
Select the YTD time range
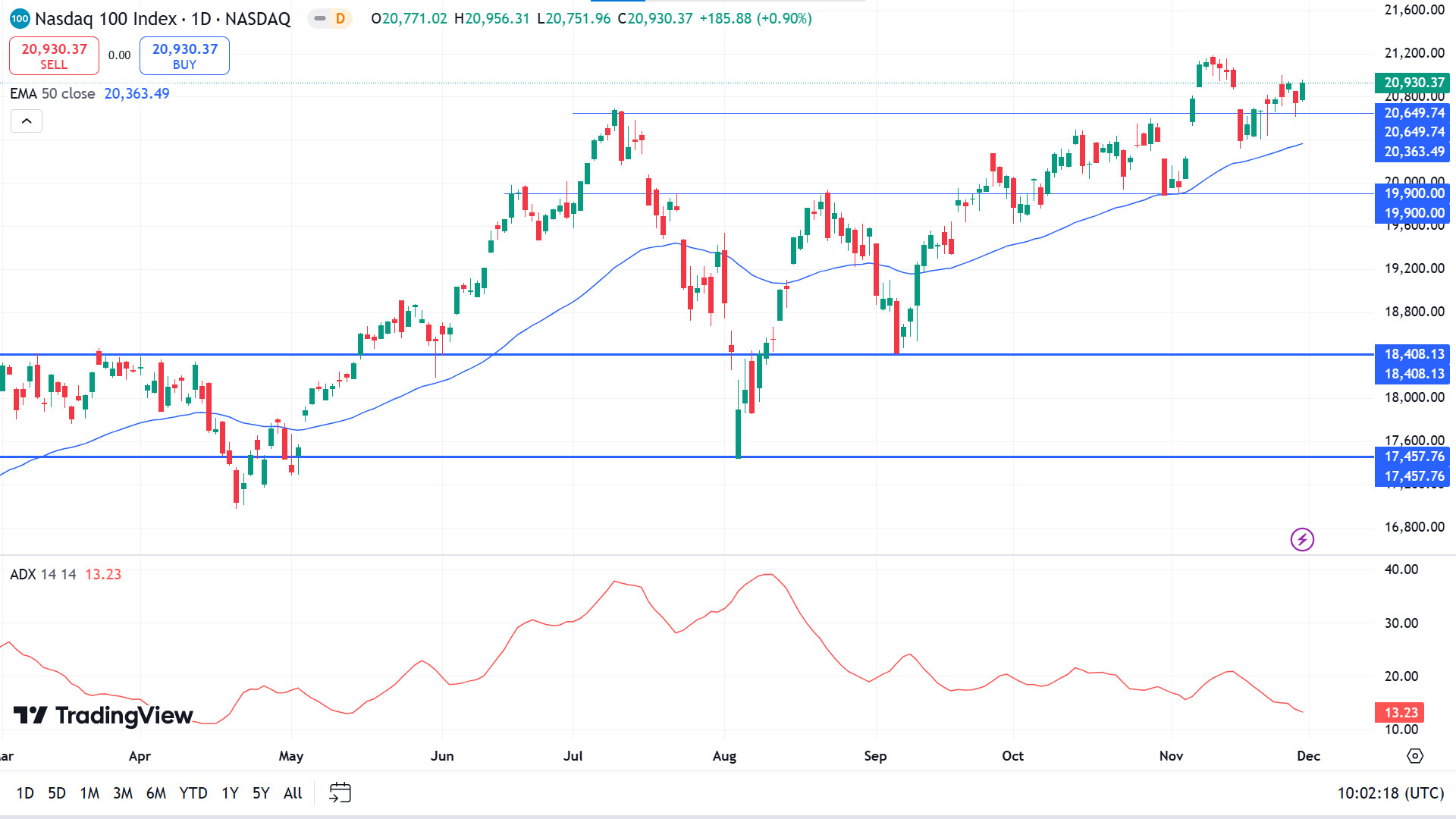(x=193, y=793)
